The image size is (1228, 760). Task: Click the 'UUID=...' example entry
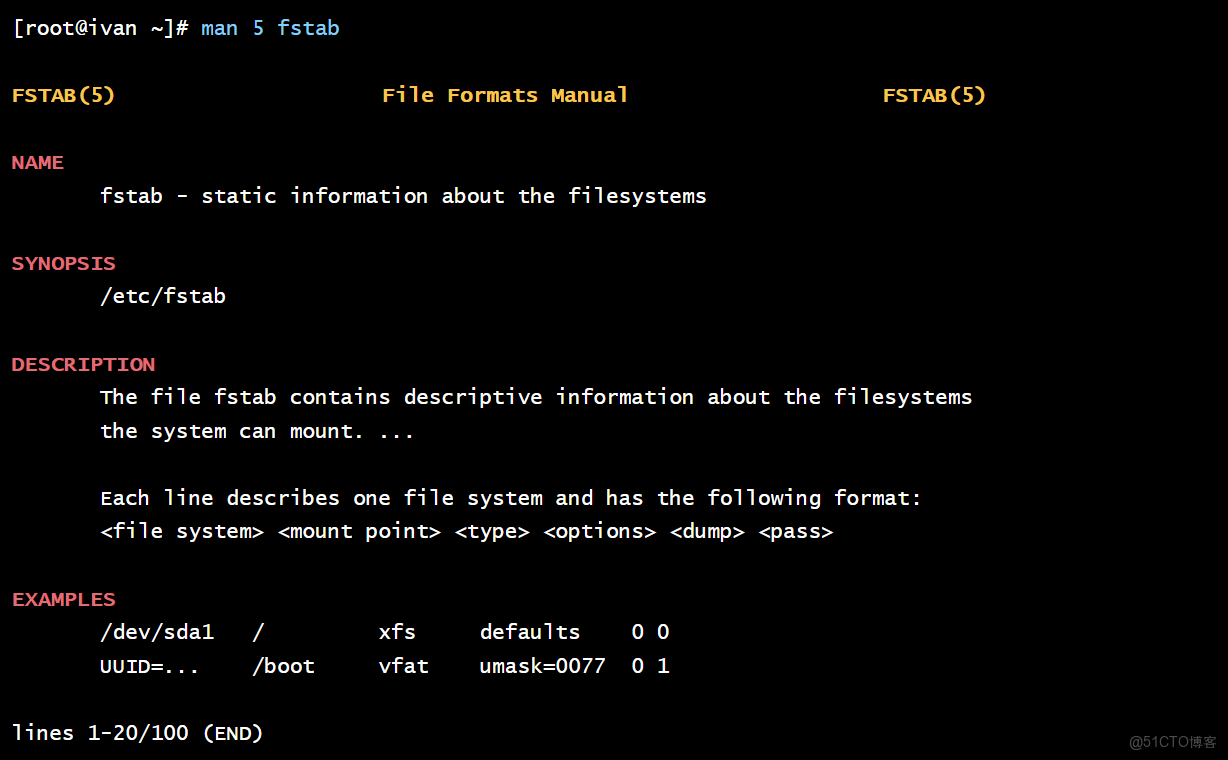[x=150, y=667]
